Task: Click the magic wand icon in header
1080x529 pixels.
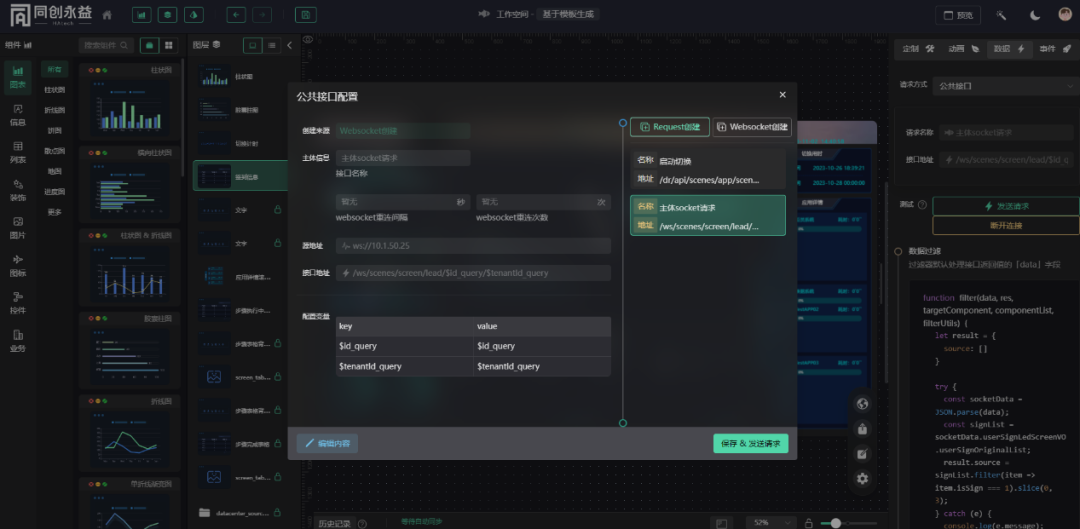Action: (1001, 15)
